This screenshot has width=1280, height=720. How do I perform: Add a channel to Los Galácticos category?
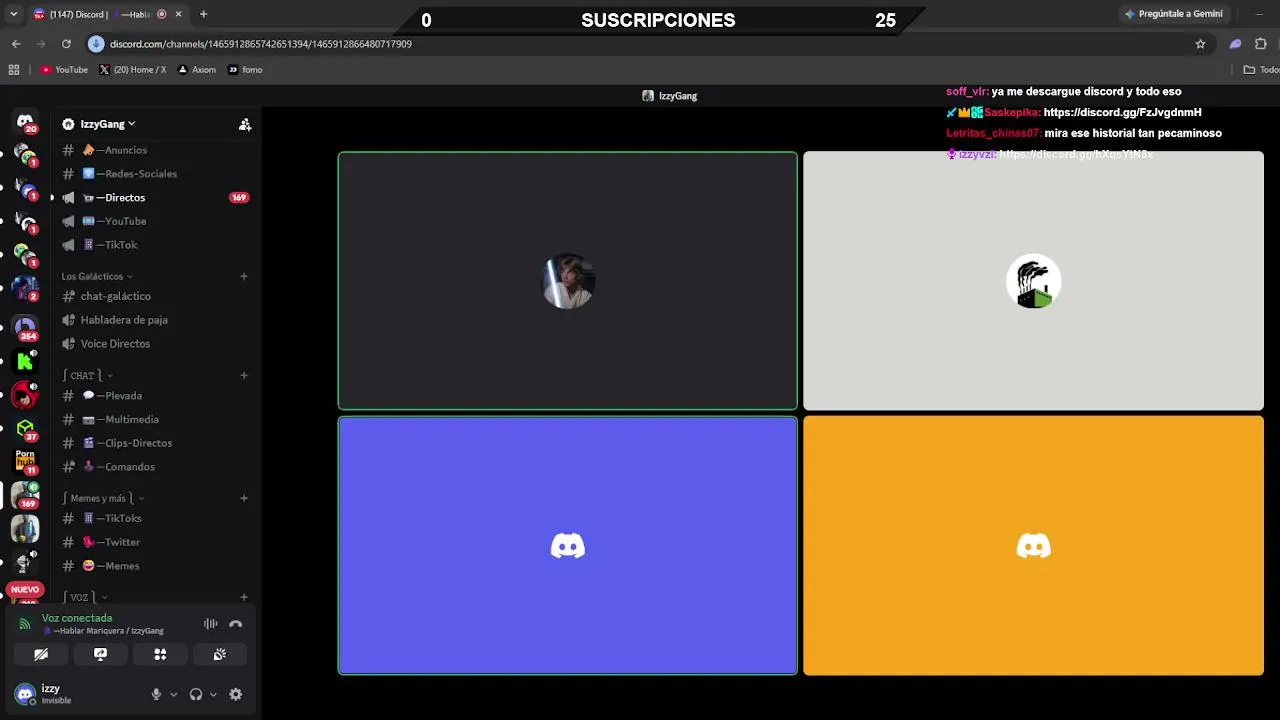click(244, 276)
